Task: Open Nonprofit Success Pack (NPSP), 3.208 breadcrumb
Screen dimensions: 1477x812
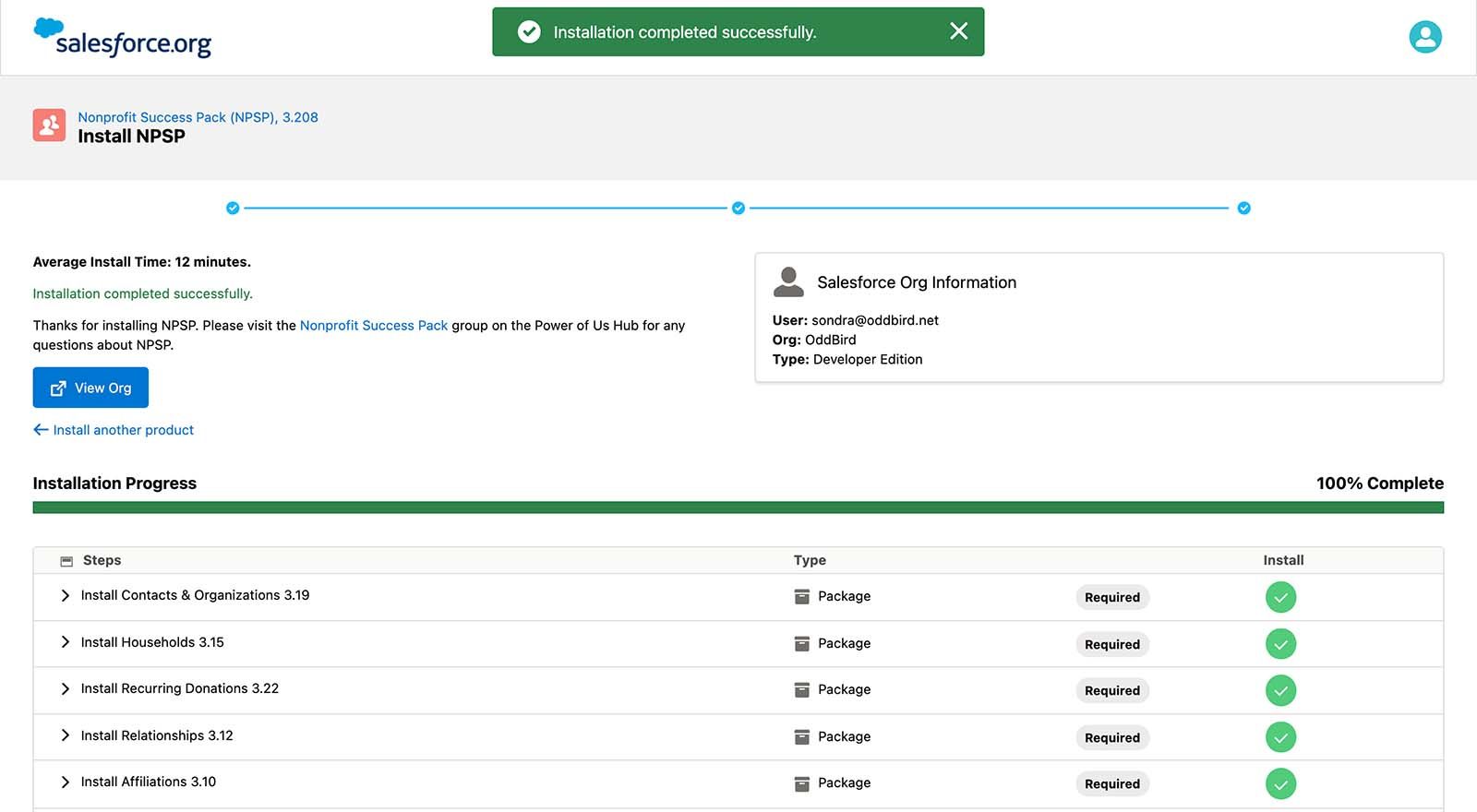Action: pyautogui.click(x=198, y=117)
